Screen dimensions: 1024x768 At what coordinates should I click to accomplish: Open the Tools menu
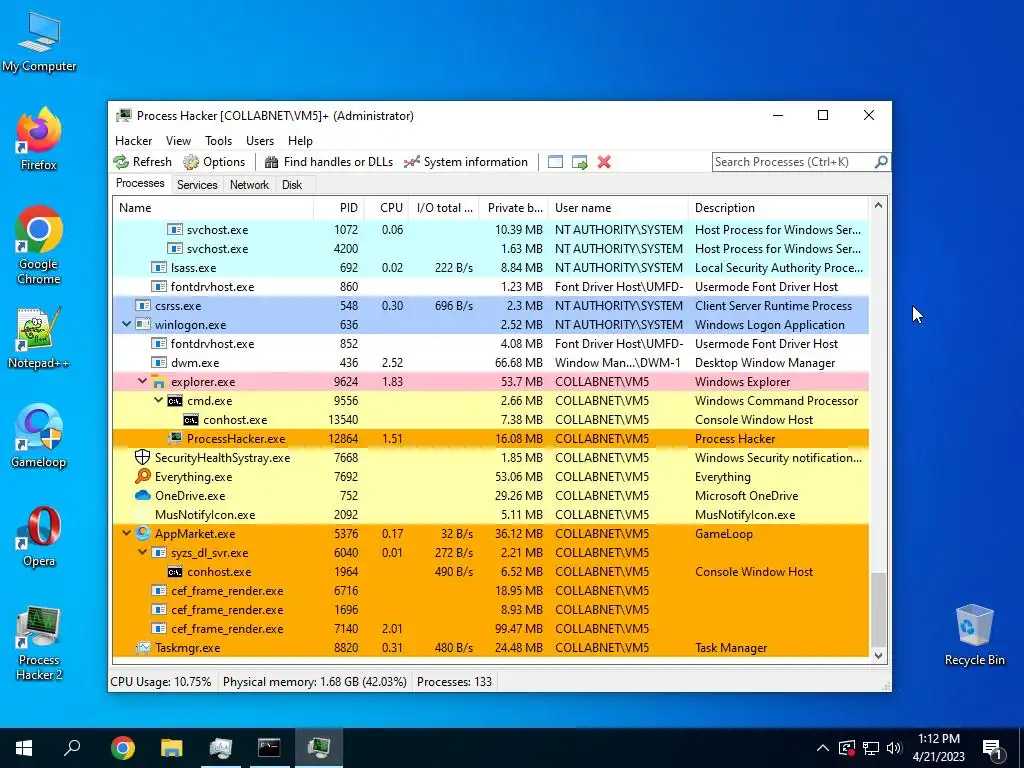coord(218,141)
